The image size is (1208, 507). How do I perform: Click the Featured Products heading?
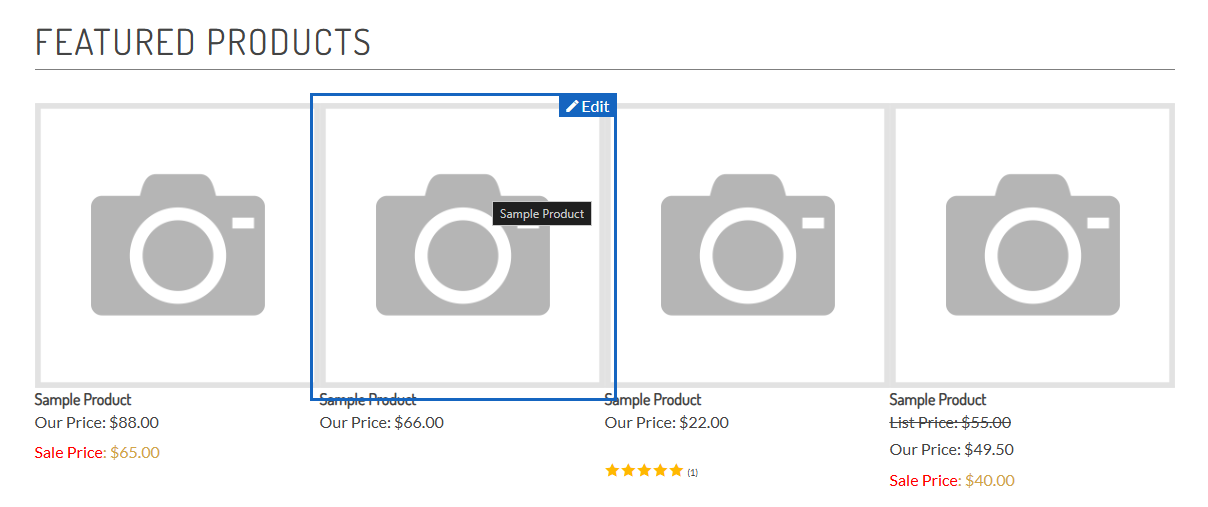(203, 42)
